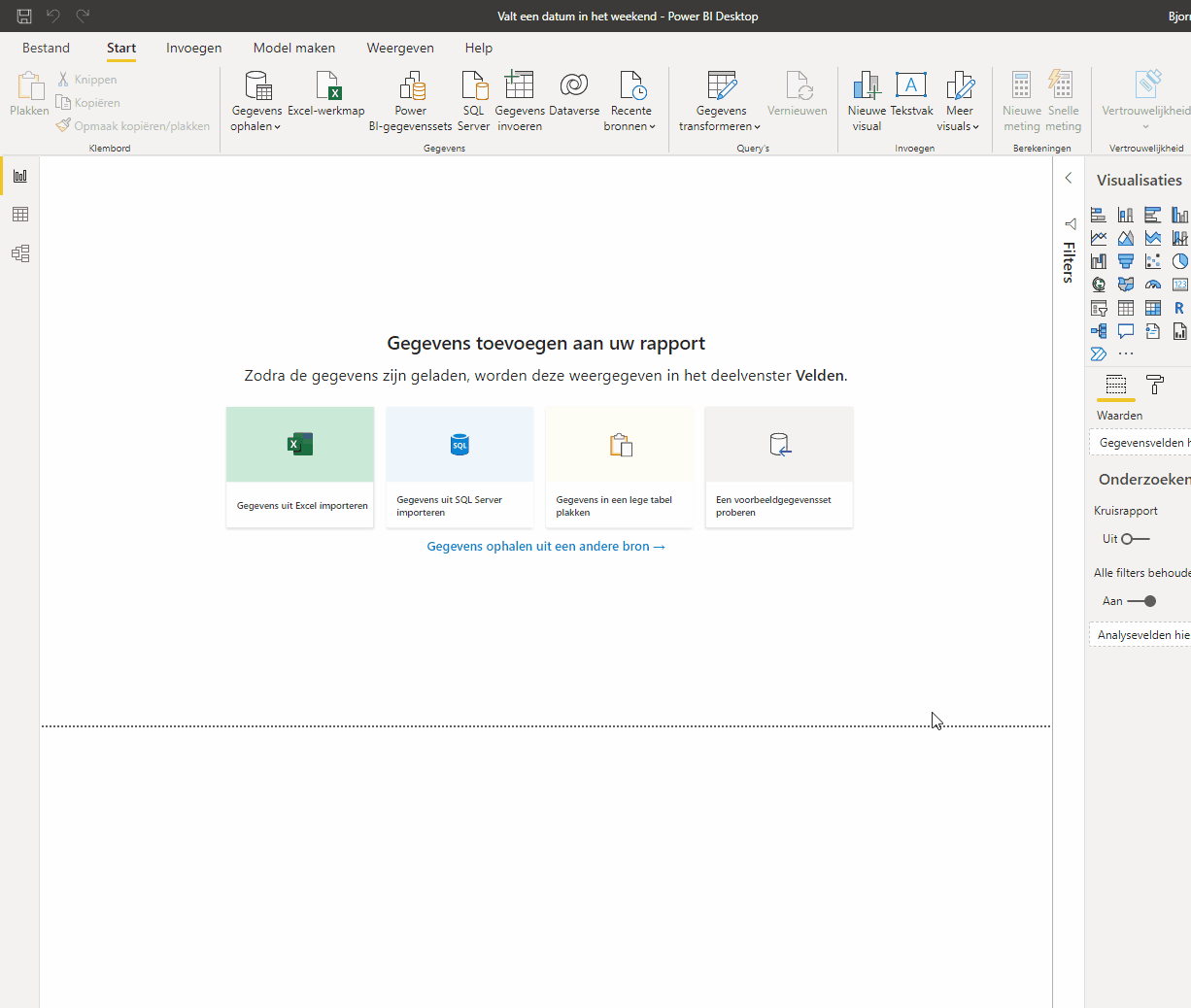Click Excel-werkmap in ribbon
Viewport: 1191px width, 1008px height.
326,93
